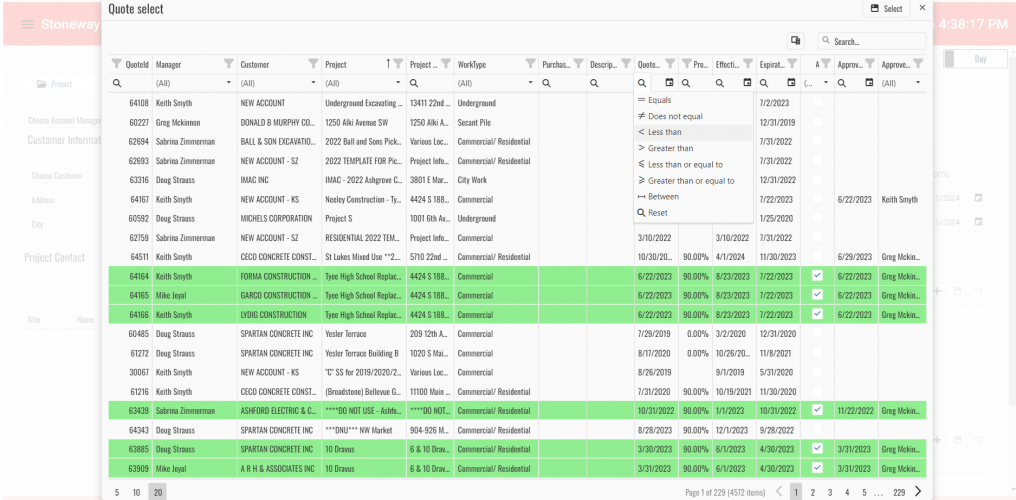1016x500 pixels.
Task: Open calendar picker in Quote date filter
Action: pyautogui.click(x=670, y=83)
